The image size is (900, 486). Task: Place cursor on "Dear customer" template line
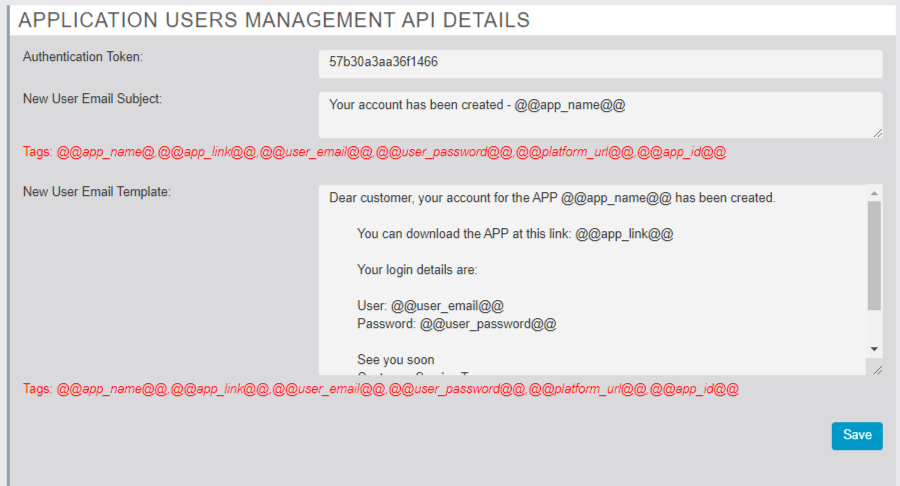point(552,198)
